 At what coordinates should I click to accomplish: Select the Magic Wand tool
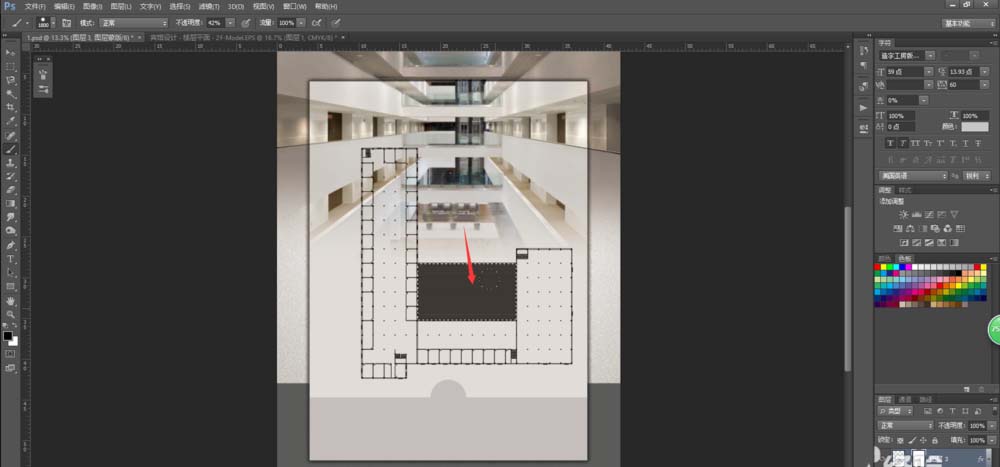coord(10,94)
